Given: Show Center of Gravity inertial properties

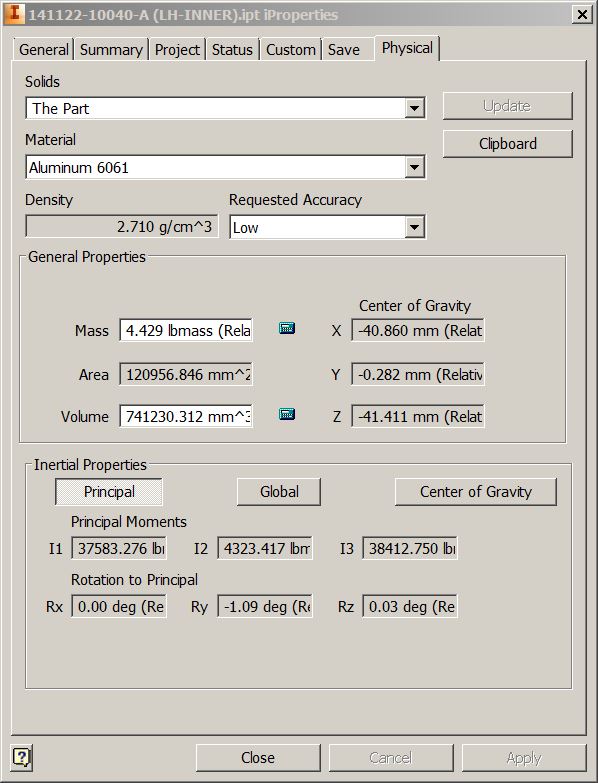Looking at the screenshot, I should tap(476, 492).
